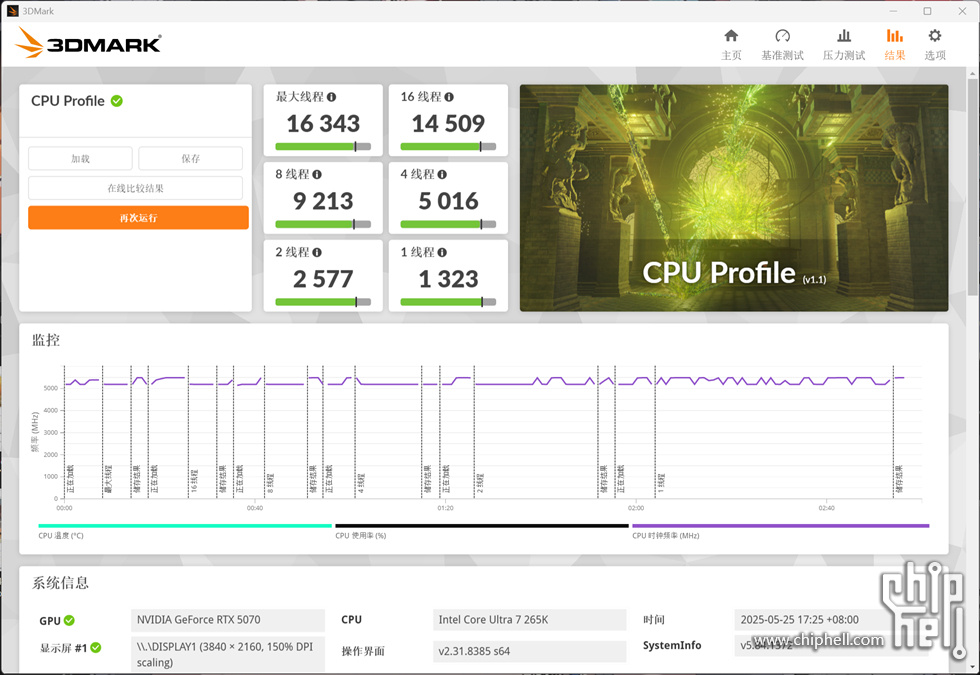Viewport: 980px width, 675px height.
Task: Click green validation check beside CPU Profile title
Action: click(117, 101)
